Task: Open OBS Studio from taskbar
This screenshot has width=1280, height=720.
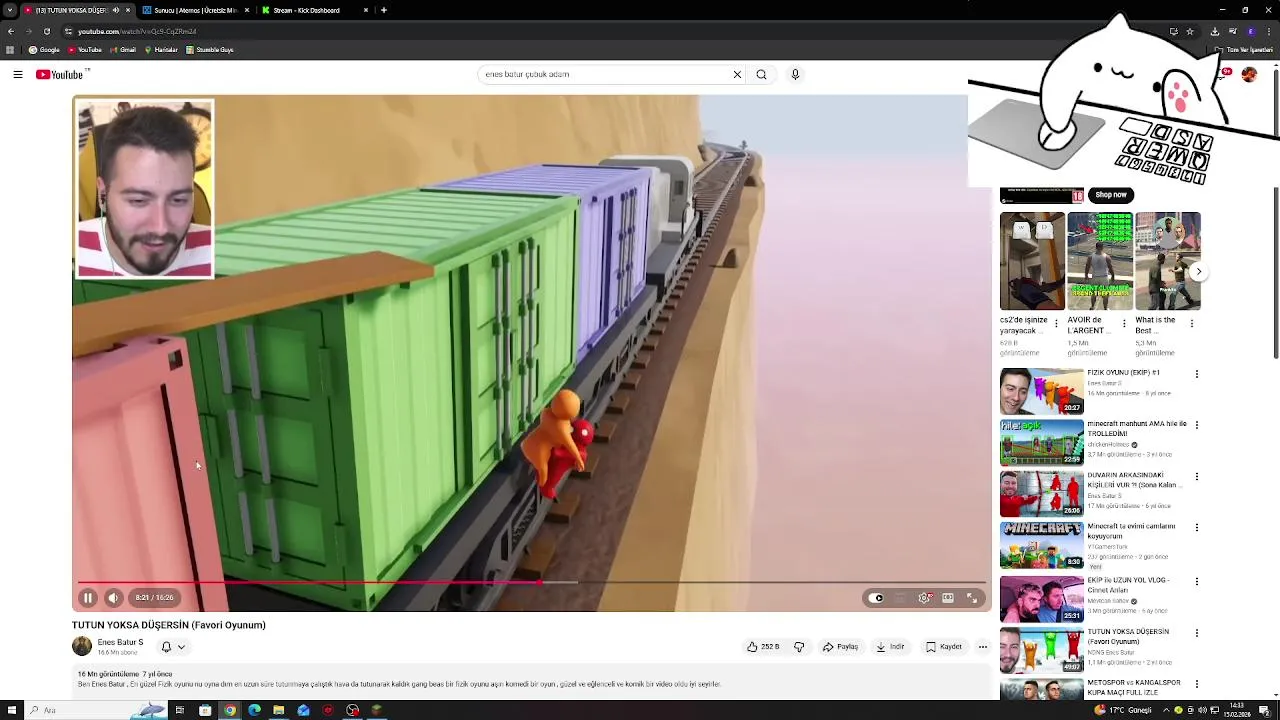Action: pos(353,710)
